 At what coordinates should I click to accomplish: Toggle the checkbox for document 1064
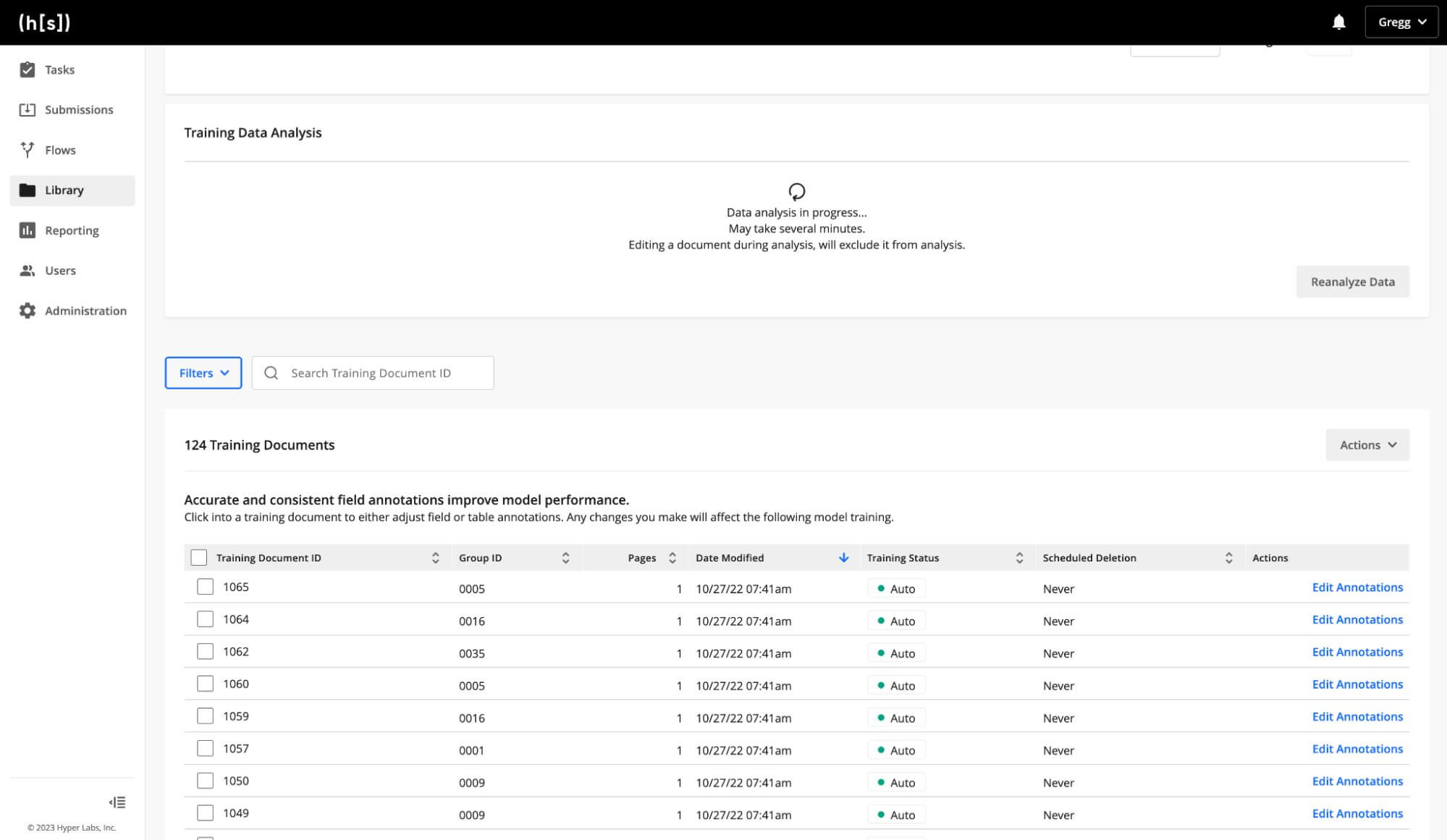coord(204,619)
